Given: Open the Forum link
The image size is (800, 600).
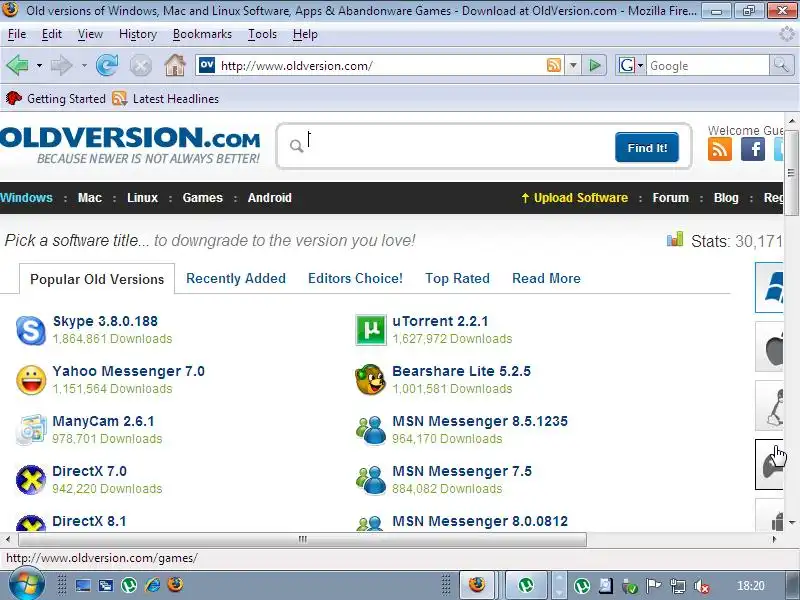Looking at the screenshot, I should point(670,197).
